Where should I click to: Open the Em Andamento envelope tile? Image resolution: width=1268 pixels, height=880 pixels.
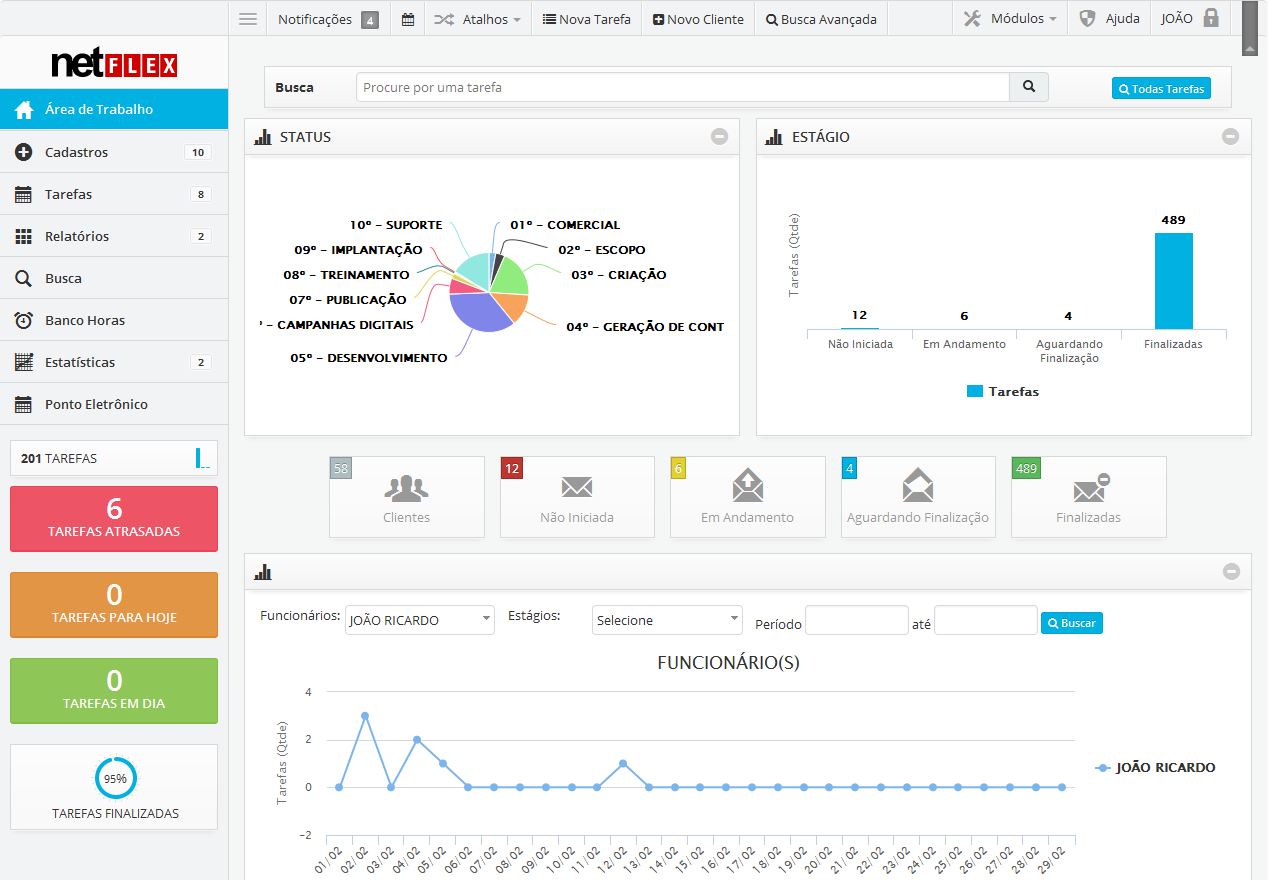[x=747, y=497]
